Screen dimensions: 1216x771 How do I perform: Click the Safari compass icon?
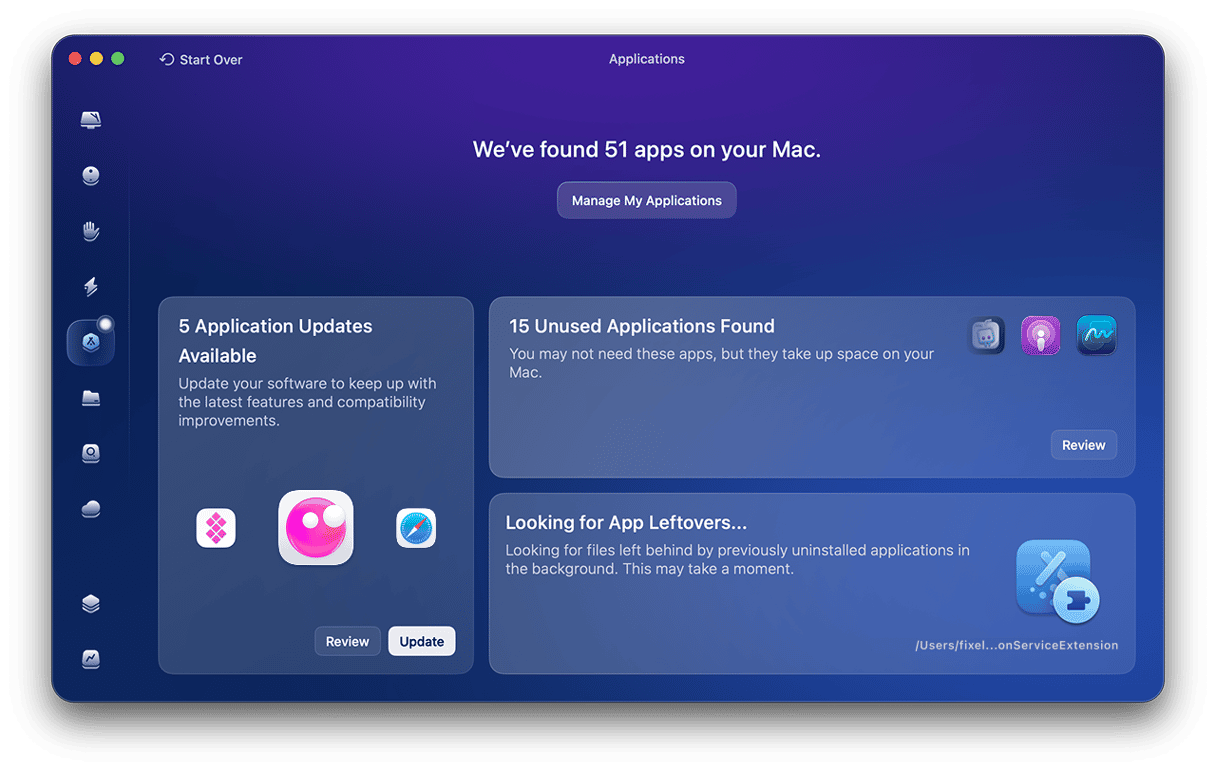tap(416, 528)
